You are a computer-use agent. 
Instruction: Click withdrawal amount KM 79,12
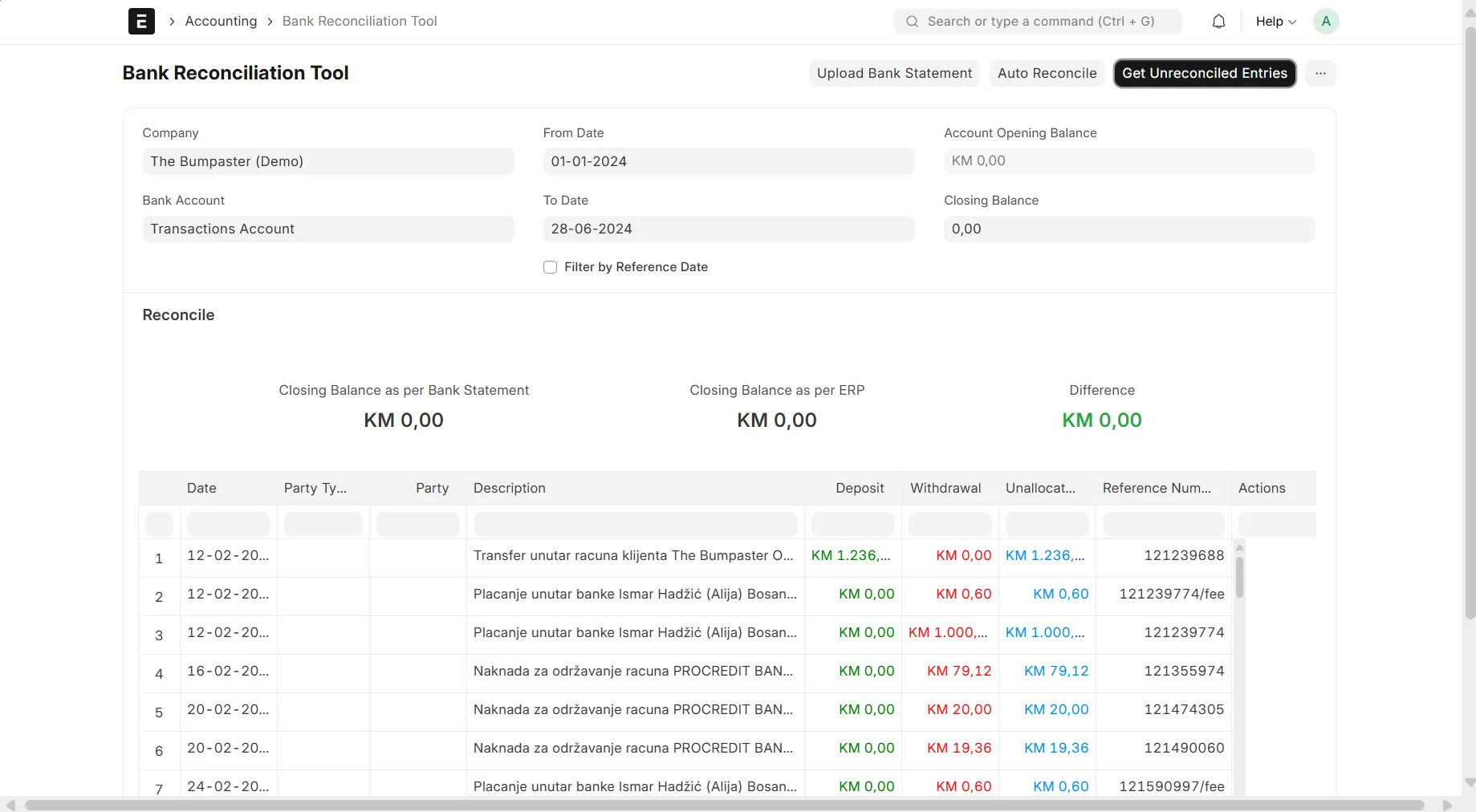[959, 671]
